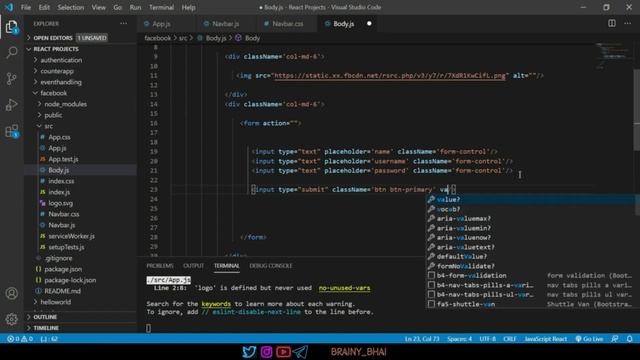Open the Source Control view icon
640x360 pixels.
point(12,78)
